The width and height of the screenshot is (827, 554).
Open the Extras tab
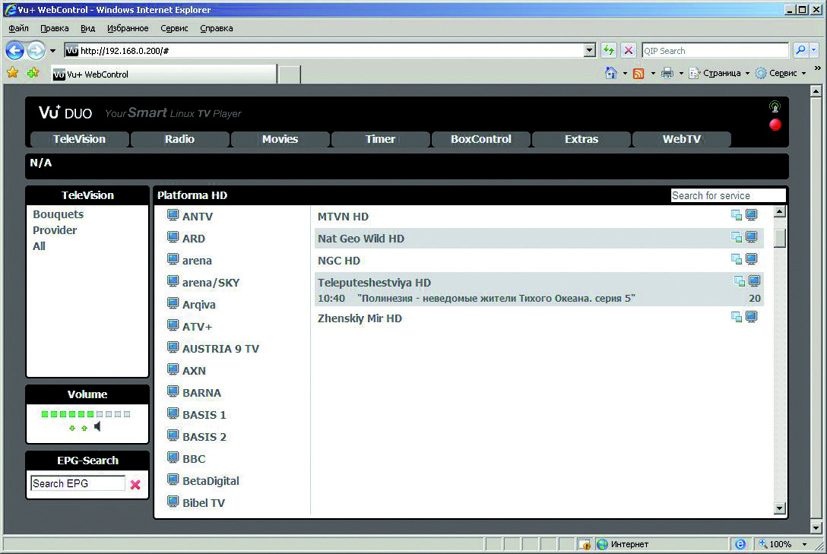click(581, 139)
